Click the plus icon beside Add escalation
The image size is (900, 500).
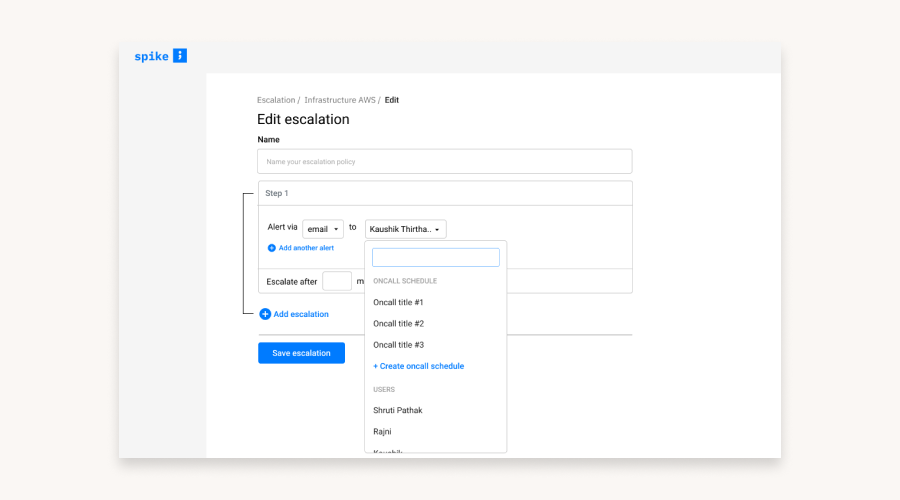[265, 314]
